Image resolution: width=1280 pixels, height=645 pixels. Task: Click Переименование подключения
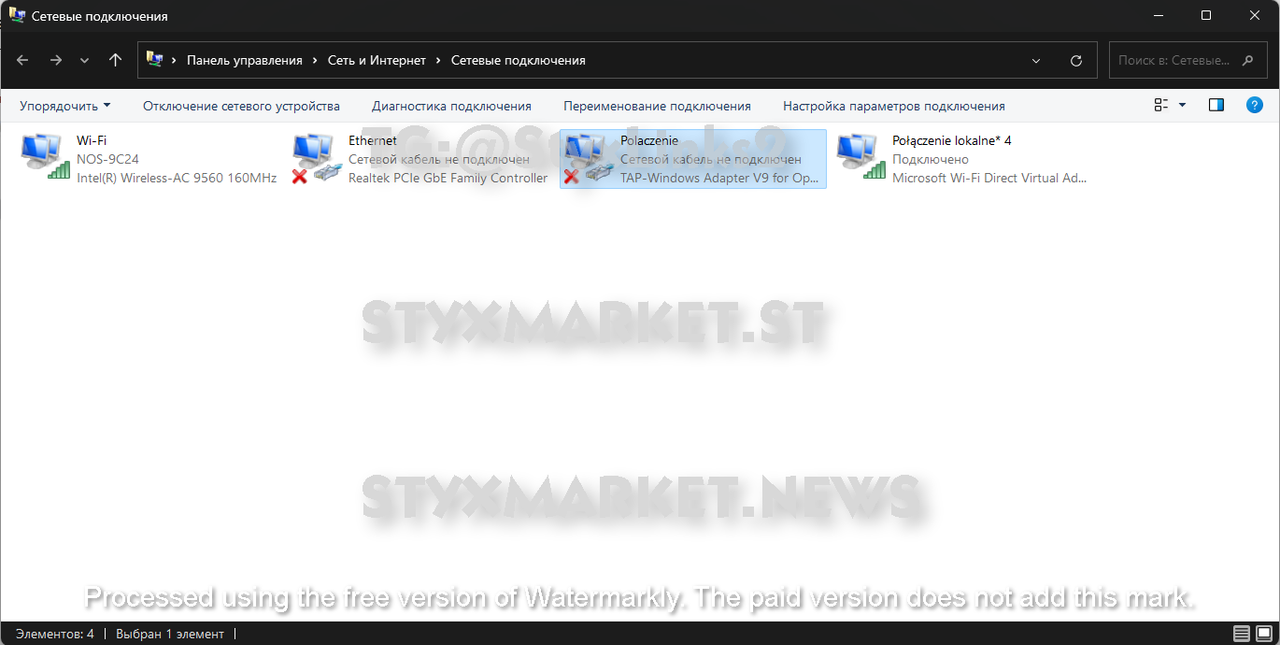[657, 106]
